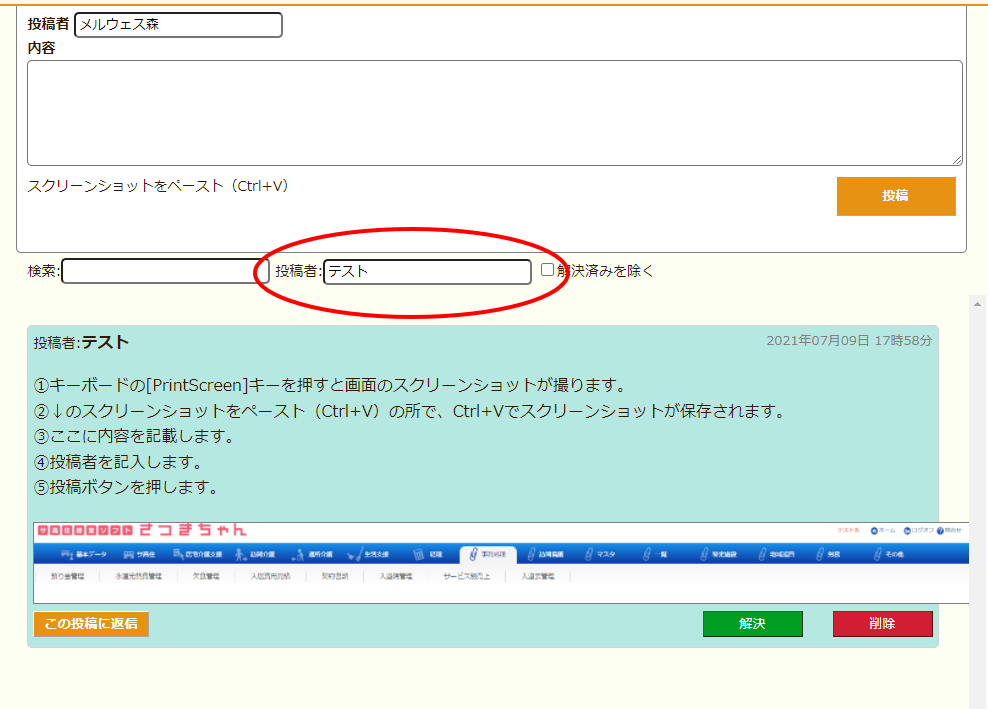Click the 通所介護 icon in blue menu
Viewport: 988px width, 709px height.
[x=298, y=554]
